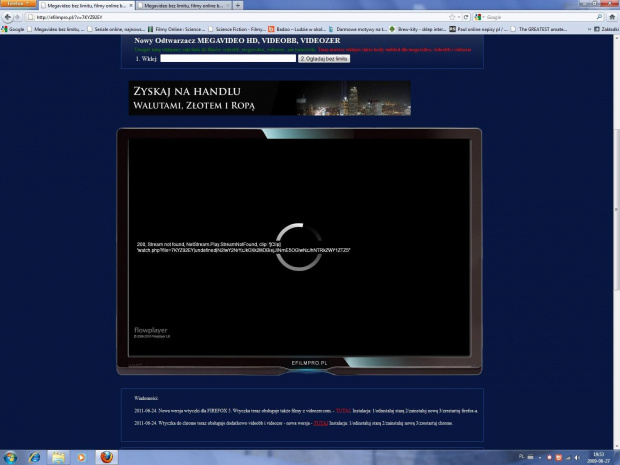Open the Filmy Online : Science bookmark
620x465 pixels.
176,29
